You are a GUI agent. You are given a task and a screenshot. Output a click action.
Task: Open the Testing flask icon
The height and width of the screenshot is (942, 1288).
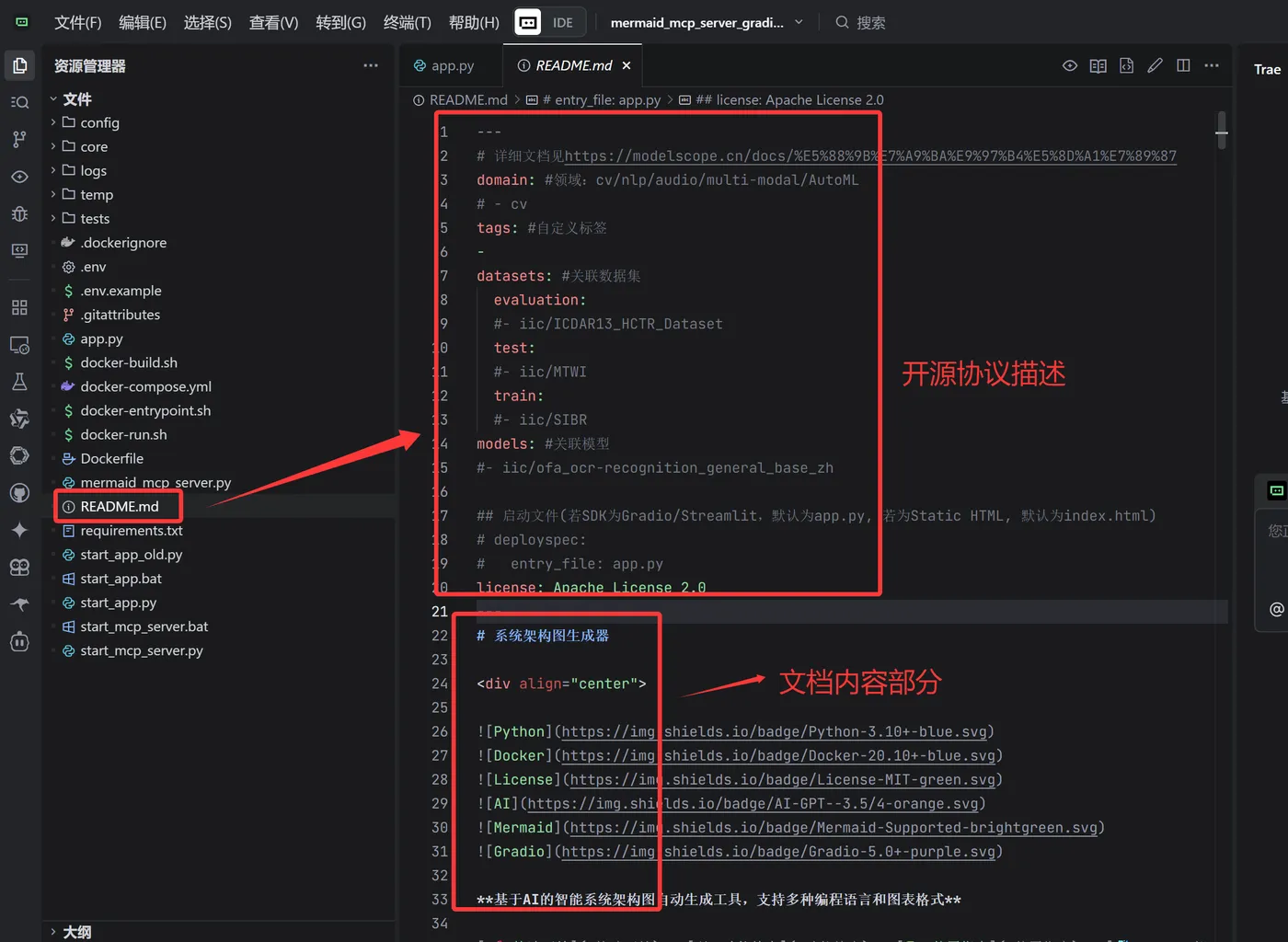pos(19,382)
